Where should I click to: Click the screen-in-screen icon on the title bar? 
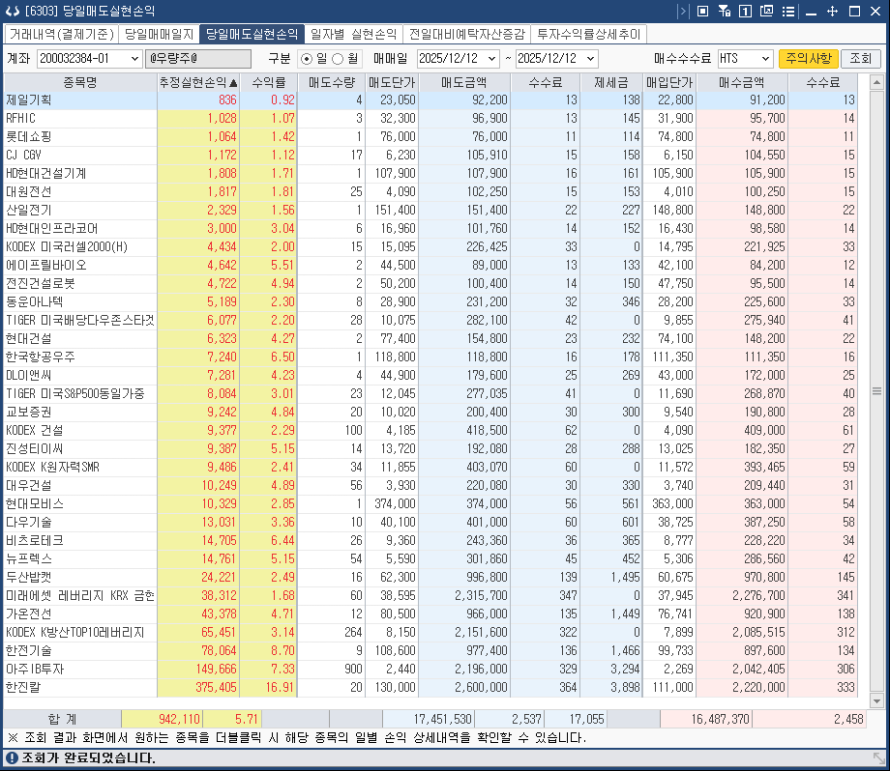click(703, 12)
